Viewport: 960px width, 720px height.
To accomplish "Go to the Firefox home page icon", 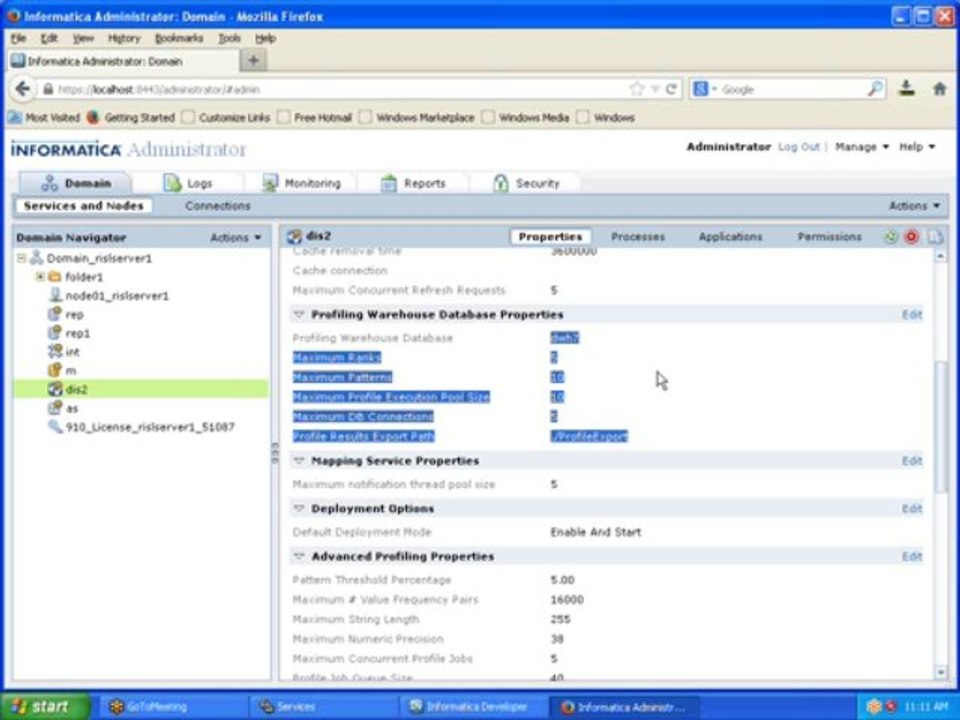I will (939, 89).
